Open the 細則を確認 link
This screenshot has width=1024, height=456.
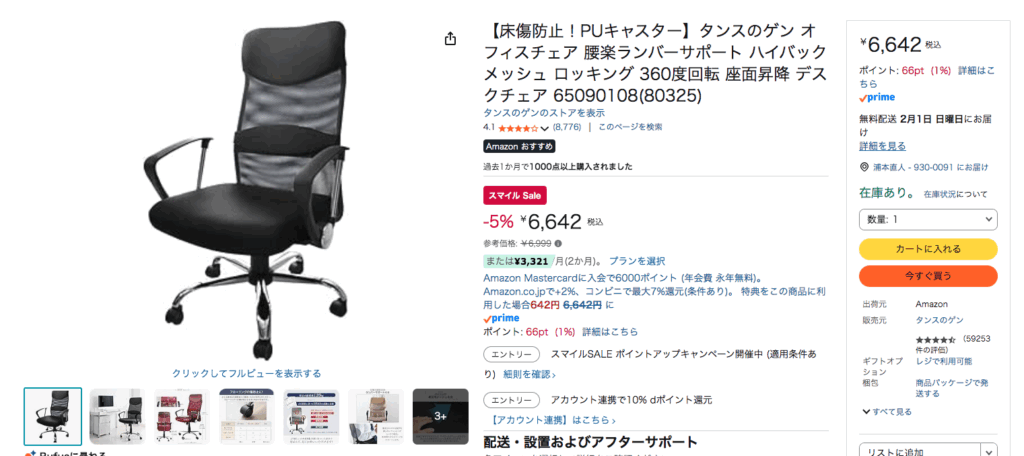click(x=529, y=374)
